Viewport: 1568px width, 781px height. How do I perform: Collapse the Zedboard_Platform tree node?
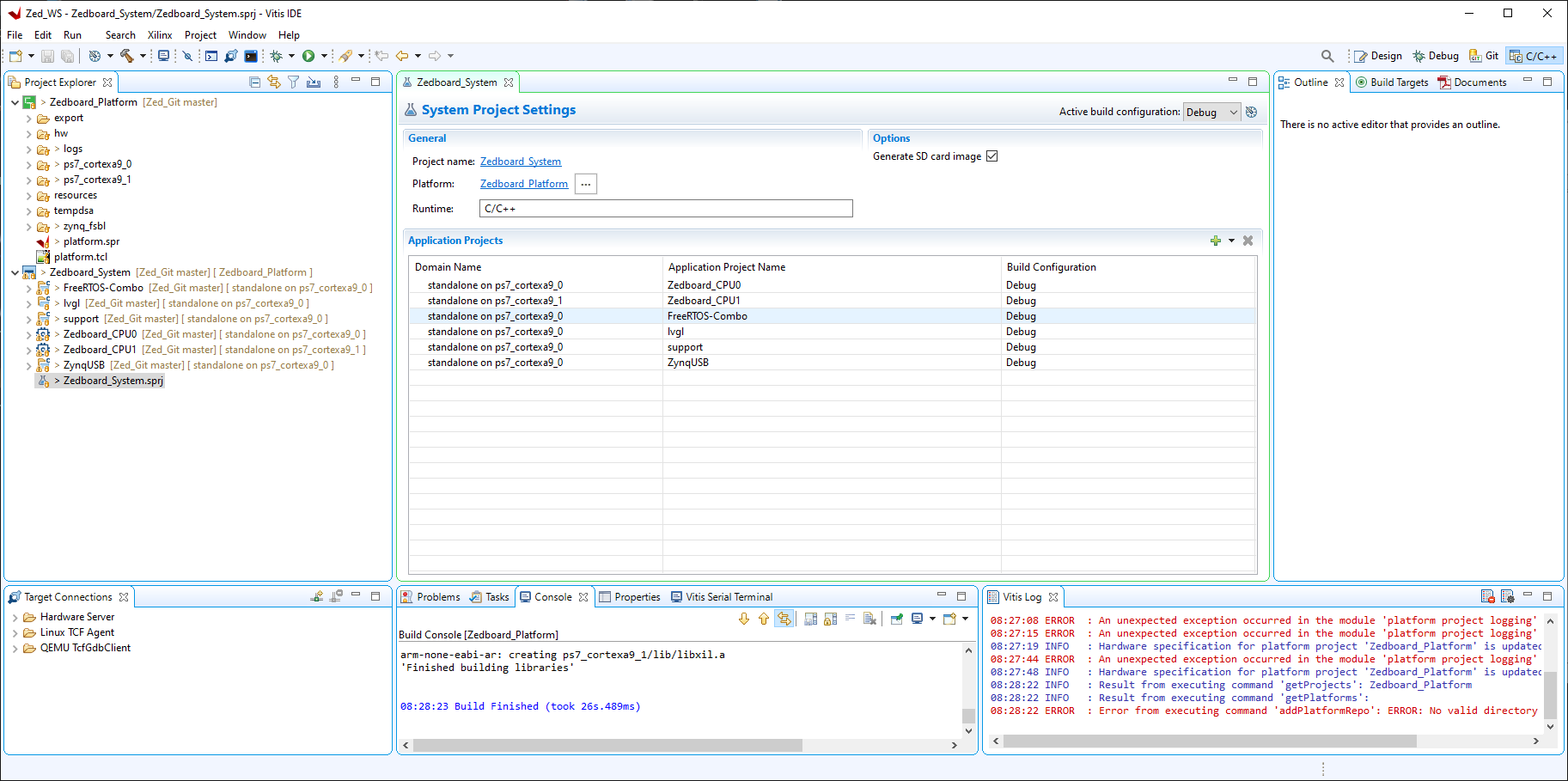(x=15, y=102)
